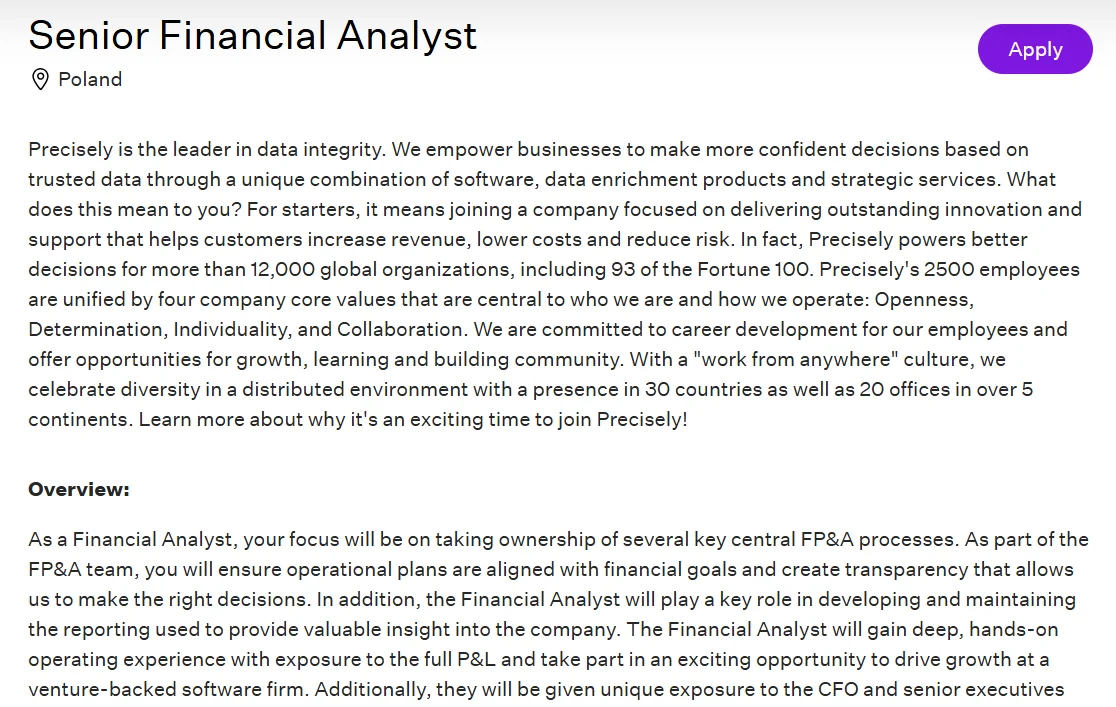This screenshot has width=1116, height=707.
Task: Click 'Determination, Individuality, and Collaboration' text
Action: (x=246, y=329)
